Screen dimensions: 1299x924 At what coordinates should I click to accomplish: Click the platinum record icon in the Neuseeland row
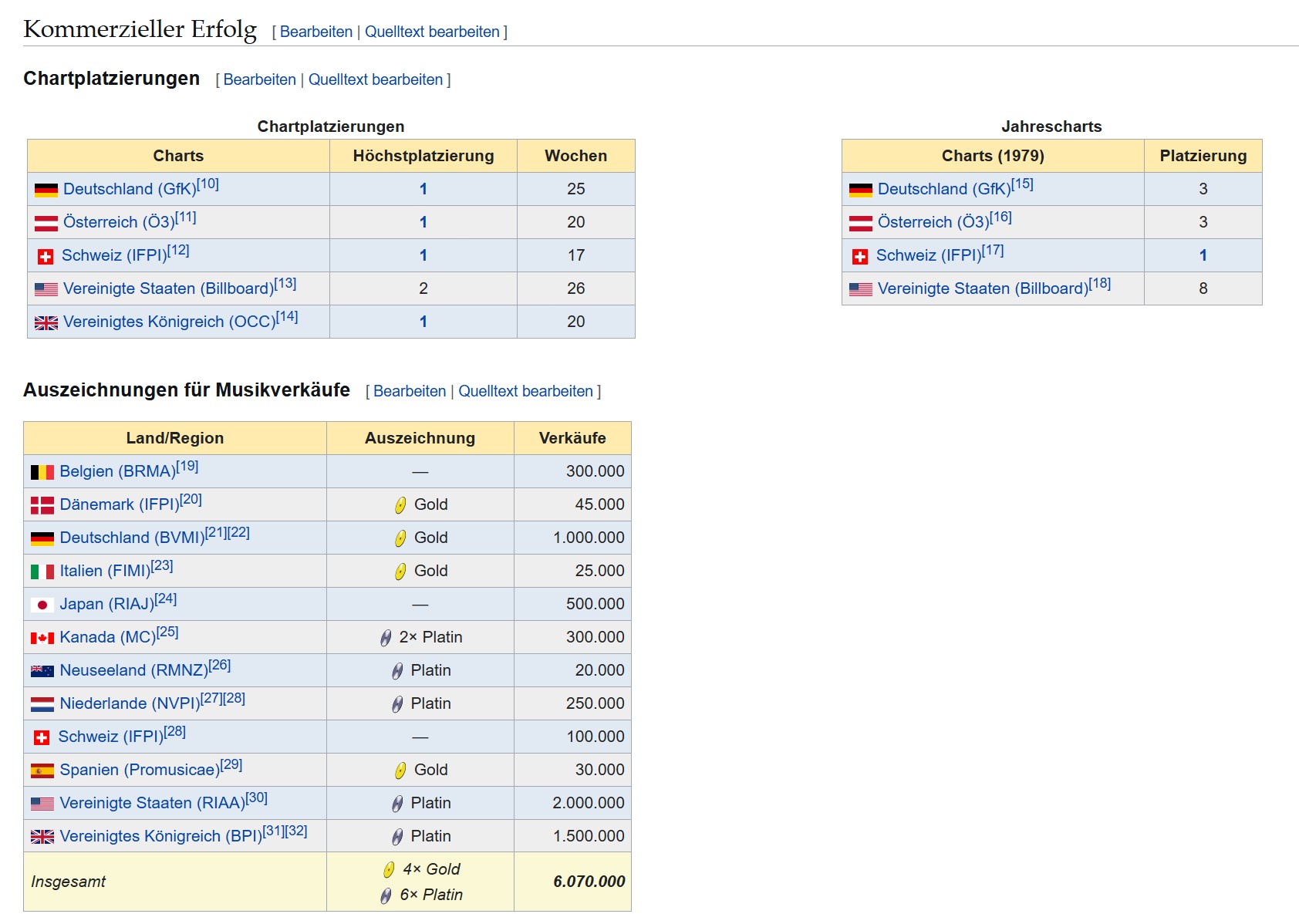coord(397,671)
